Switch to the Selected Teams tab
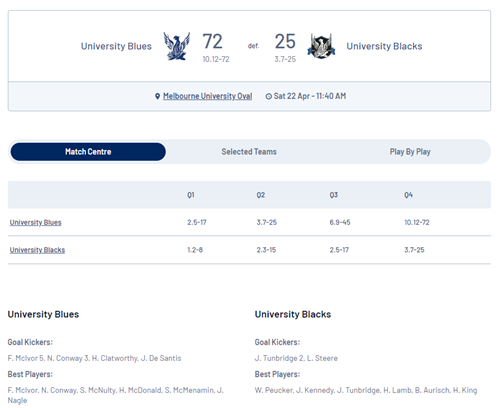The height and width of the screenshot is (408, 500). tap(249, 152)
